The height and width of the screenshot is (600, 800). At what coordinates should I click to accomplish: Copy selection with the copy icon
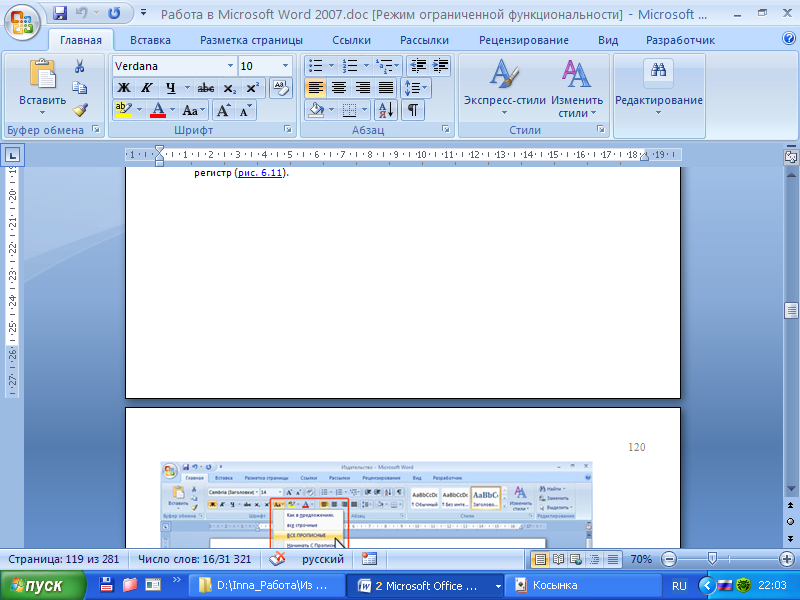[x=80, y=88]
